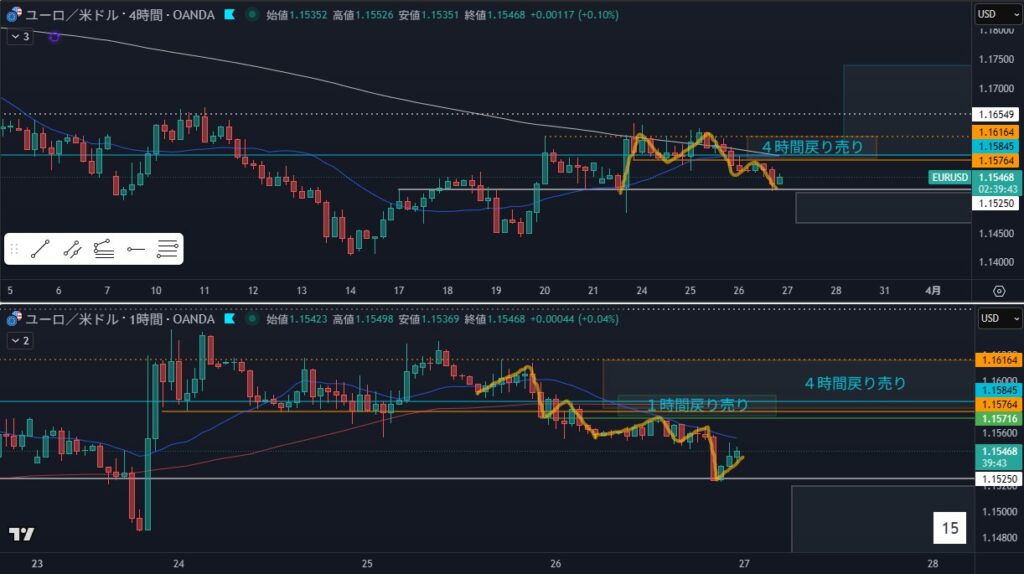Select the Fibonacci retracement tool
This screenshot has width=1024, height=574.
(168, 249)
